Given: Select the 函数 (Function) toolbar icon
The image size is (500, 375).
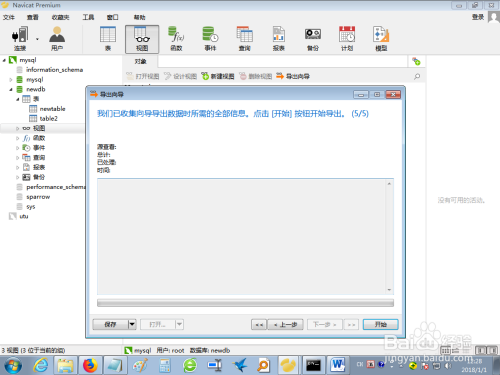Looking at the screenshot, I should [176, 39].
